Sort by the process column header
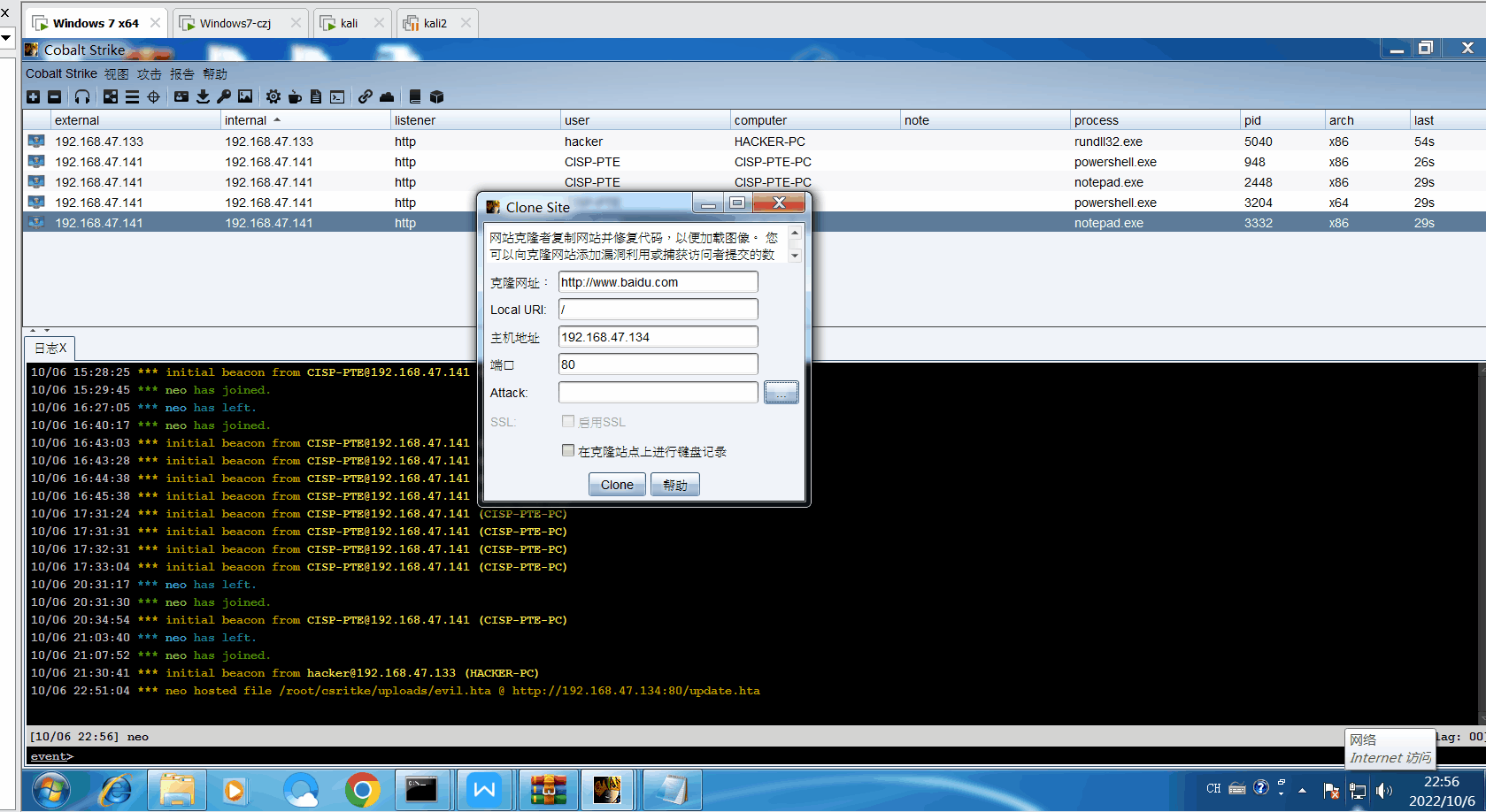The width and height of the screenshot is (1486, 812). (1155, 120)
